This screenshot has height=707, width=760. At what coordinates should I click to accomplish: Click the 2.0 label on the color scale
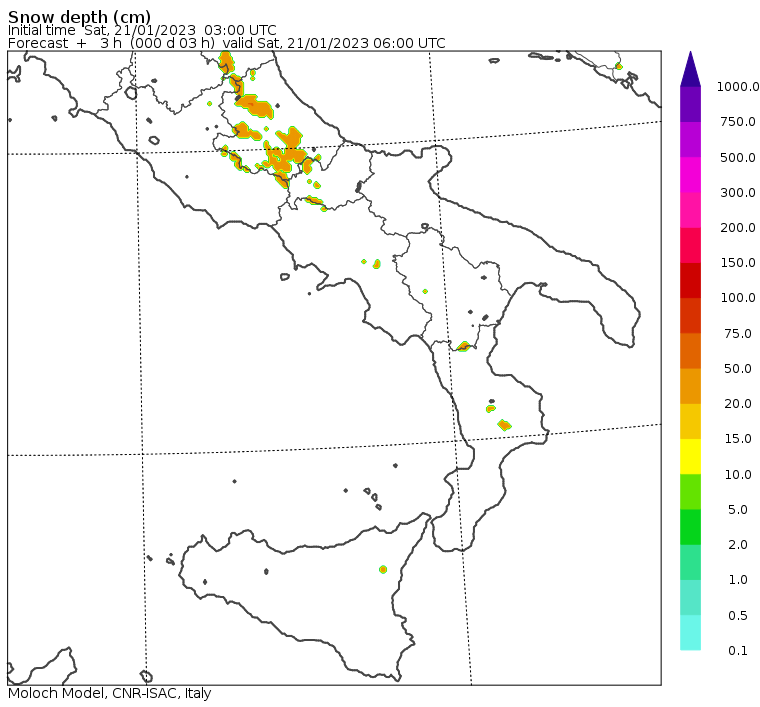coord(738,544)
